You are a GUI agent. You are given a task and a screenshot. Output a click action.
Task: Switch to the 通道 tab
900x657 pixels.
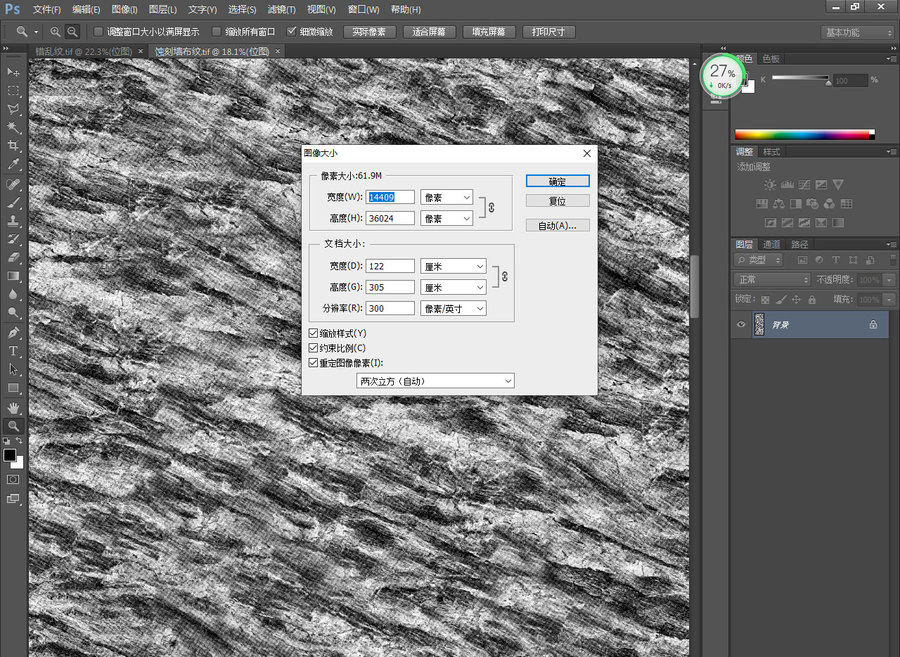[x=771, y=244]
